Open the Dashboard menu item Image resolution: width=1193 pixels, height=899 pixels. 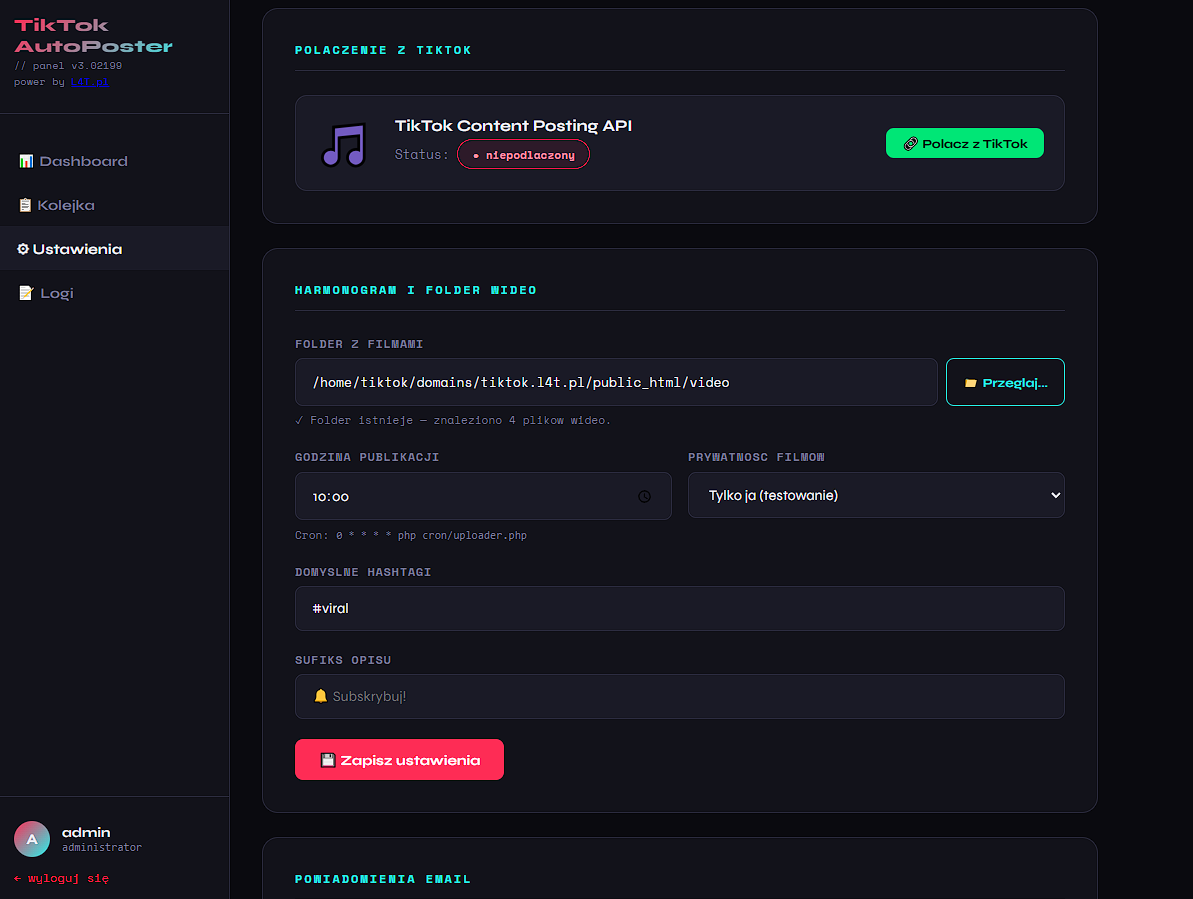[83, 161]
